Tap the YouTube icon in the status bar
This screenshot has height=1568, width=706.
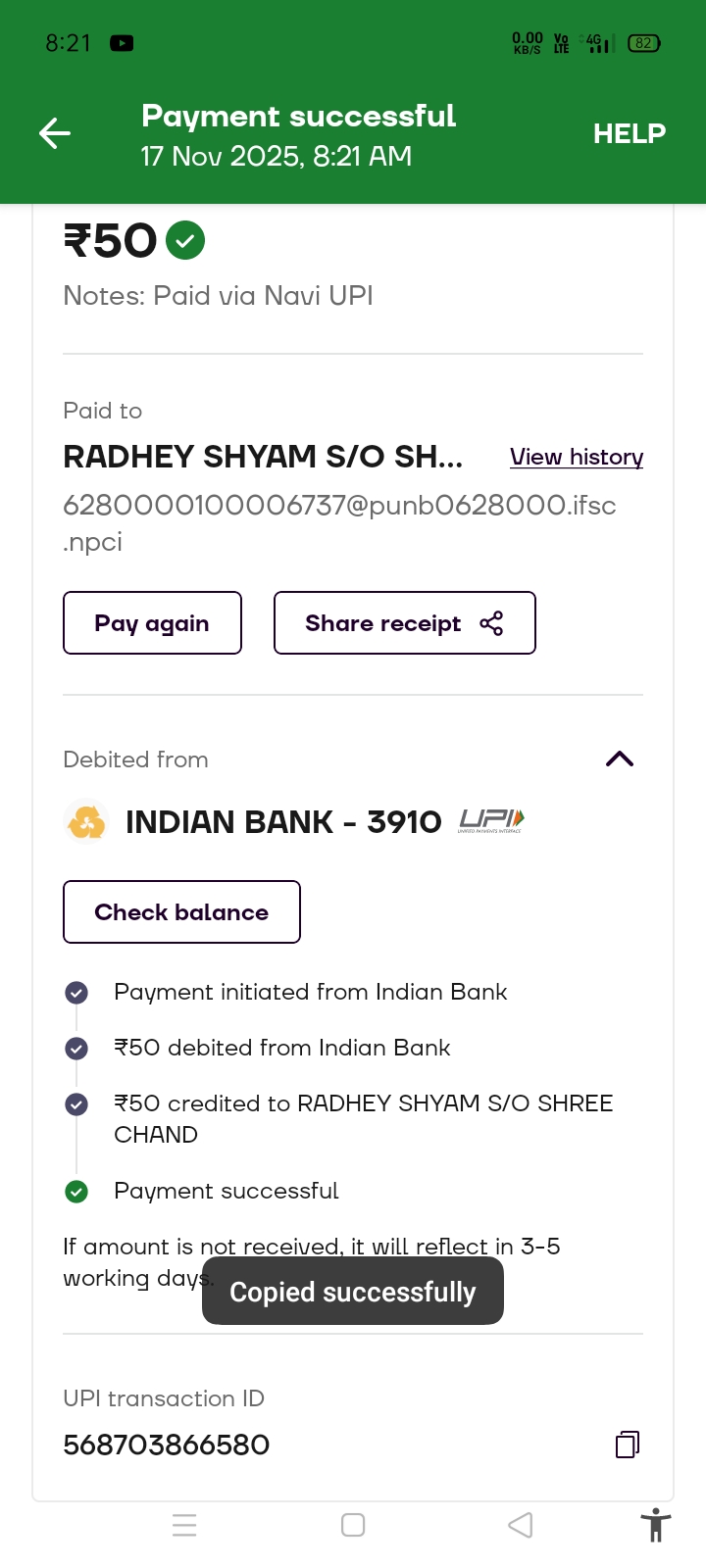[122, 43]
